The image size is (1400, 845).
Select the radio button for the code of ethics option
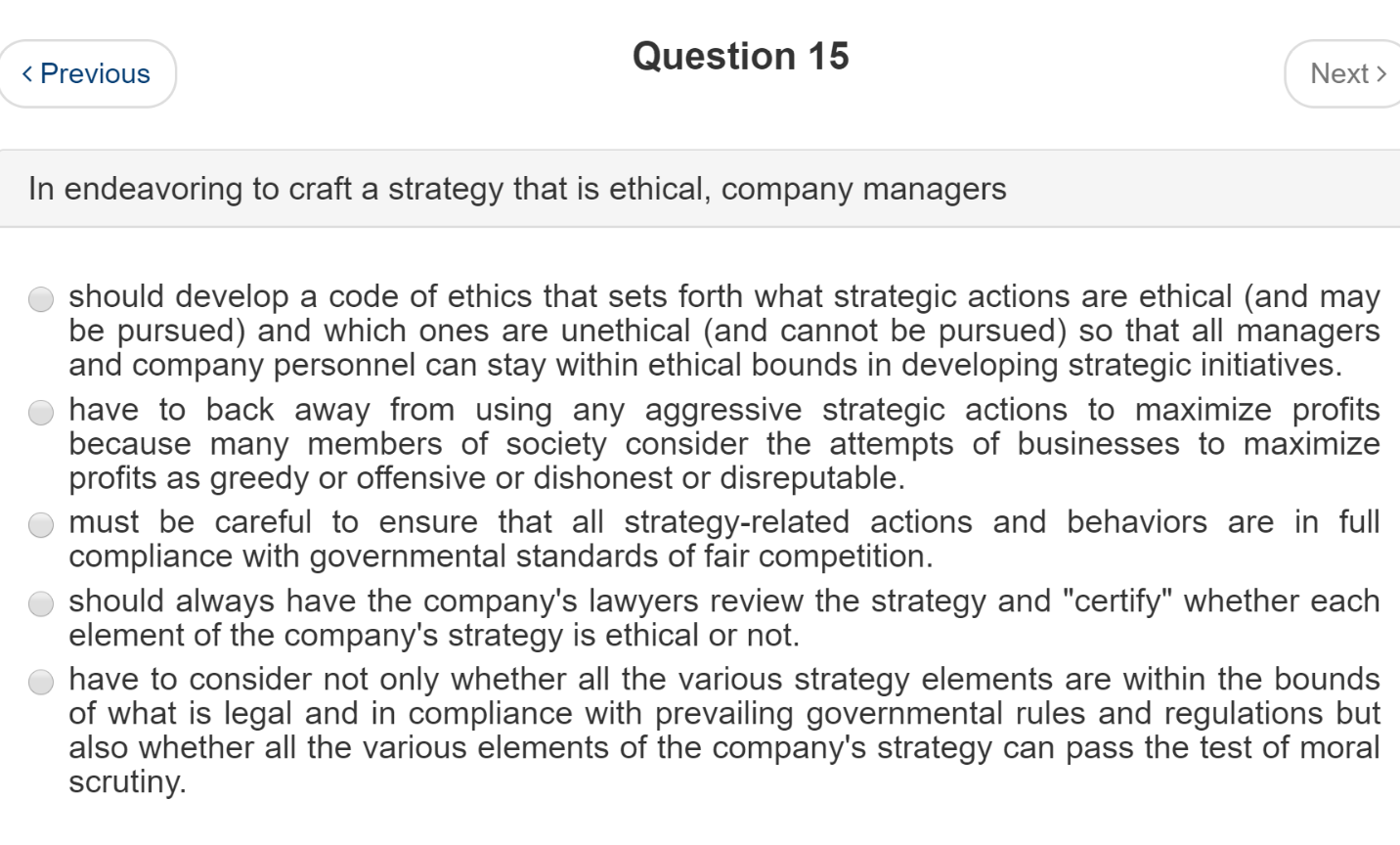pyautogui.click(x=41, y=298)
